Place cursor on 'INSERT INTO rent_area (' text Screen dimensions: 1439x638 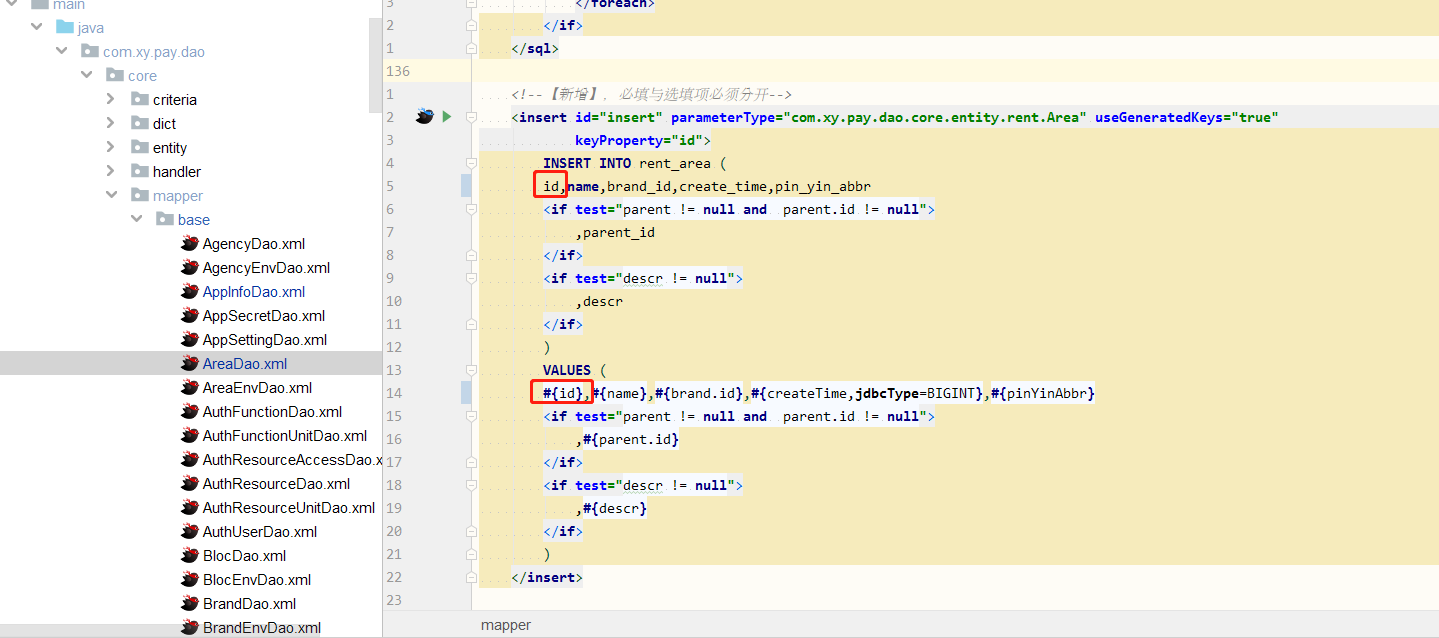tap(634, 163)
